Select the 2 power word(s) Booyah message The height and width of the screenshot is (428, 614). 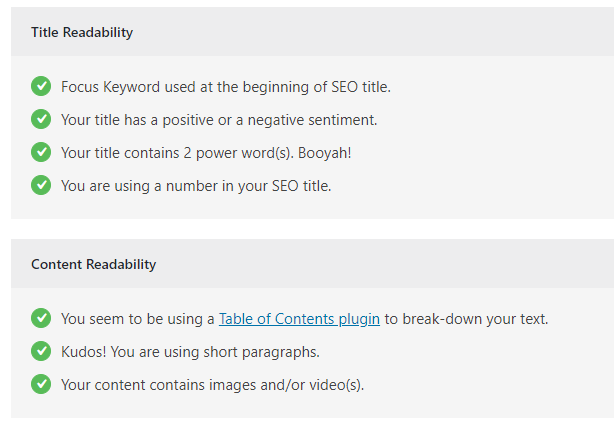206,153
